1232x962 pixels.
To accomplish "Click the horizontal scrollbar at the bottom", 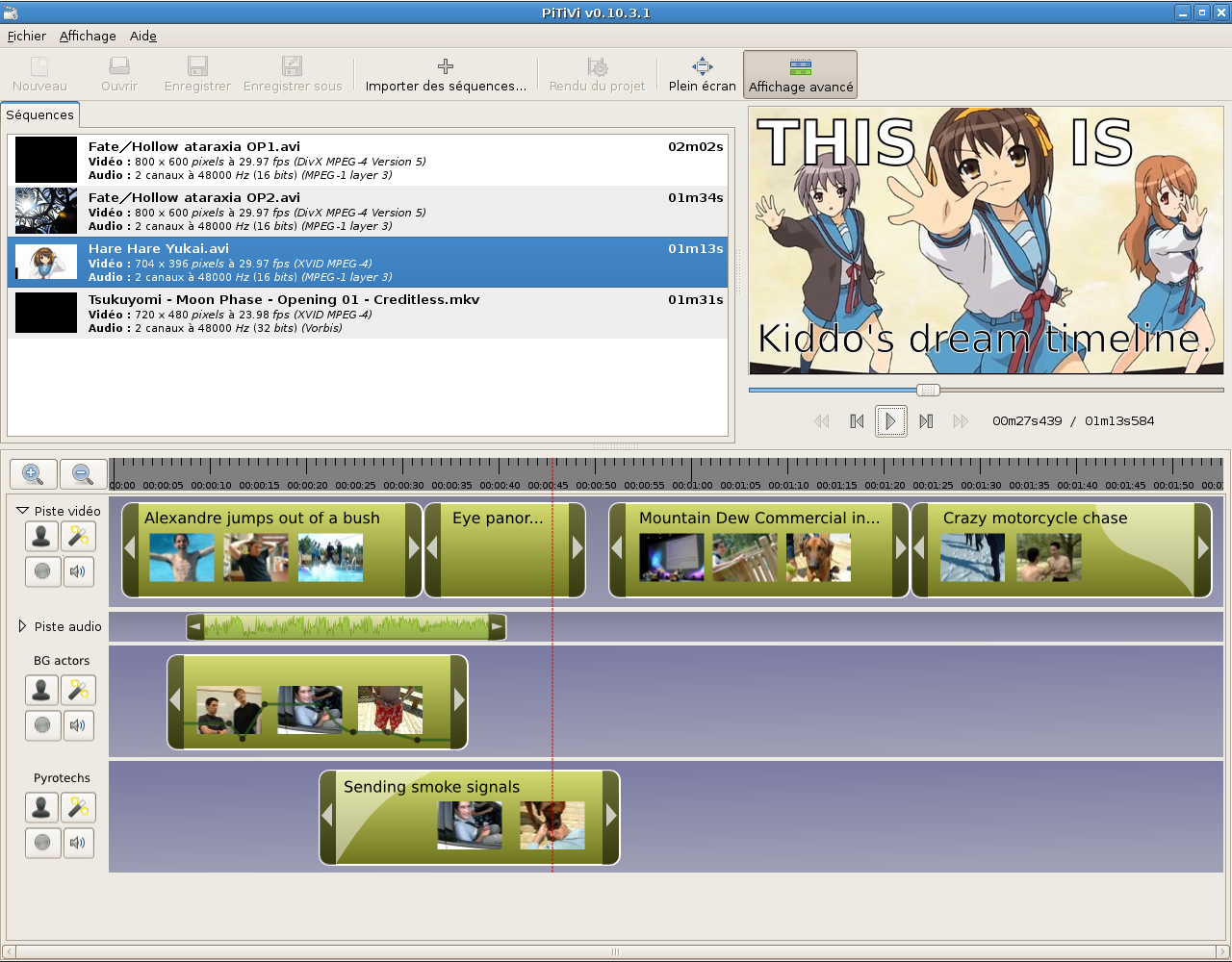I will pyautogui.click(x=616, y=952).
